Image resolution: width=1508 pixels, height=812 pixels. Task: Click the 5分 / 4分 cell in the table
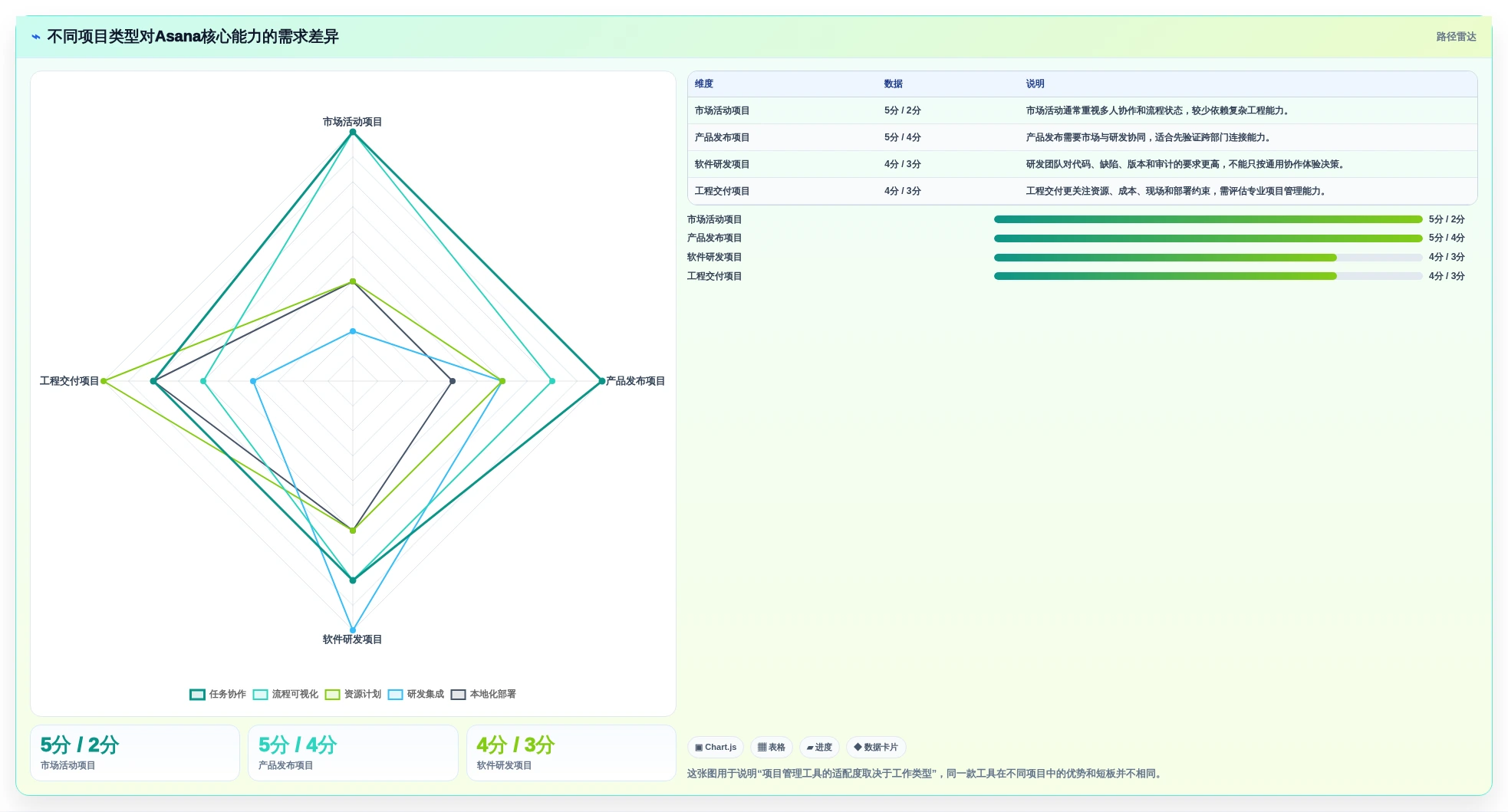903,138
